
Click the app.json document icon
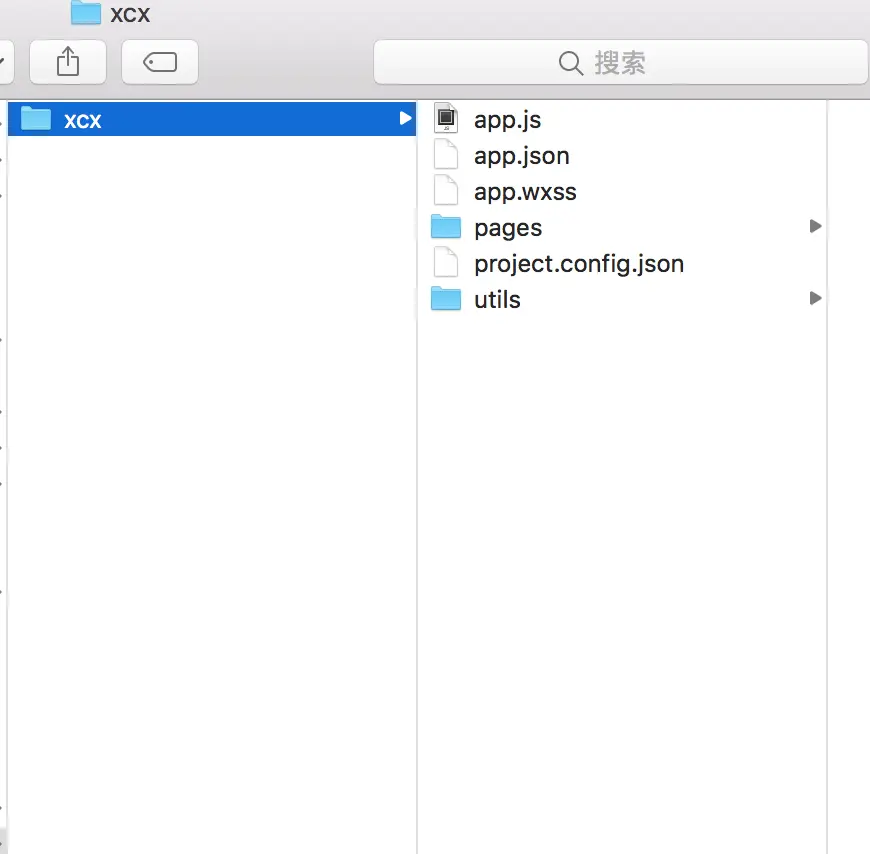[446, 154]
